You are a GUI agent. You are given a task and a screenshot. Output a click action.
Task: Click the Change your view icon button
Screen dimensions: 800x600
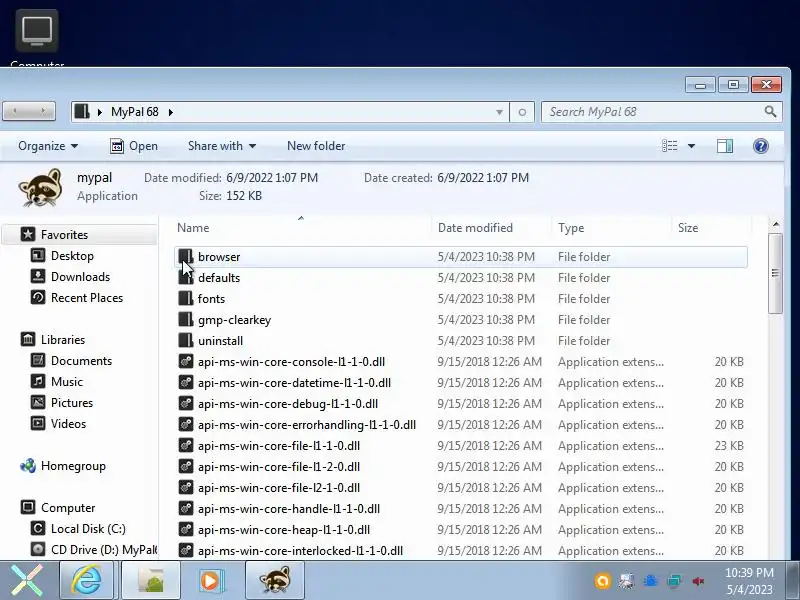[x=669, y=146]
